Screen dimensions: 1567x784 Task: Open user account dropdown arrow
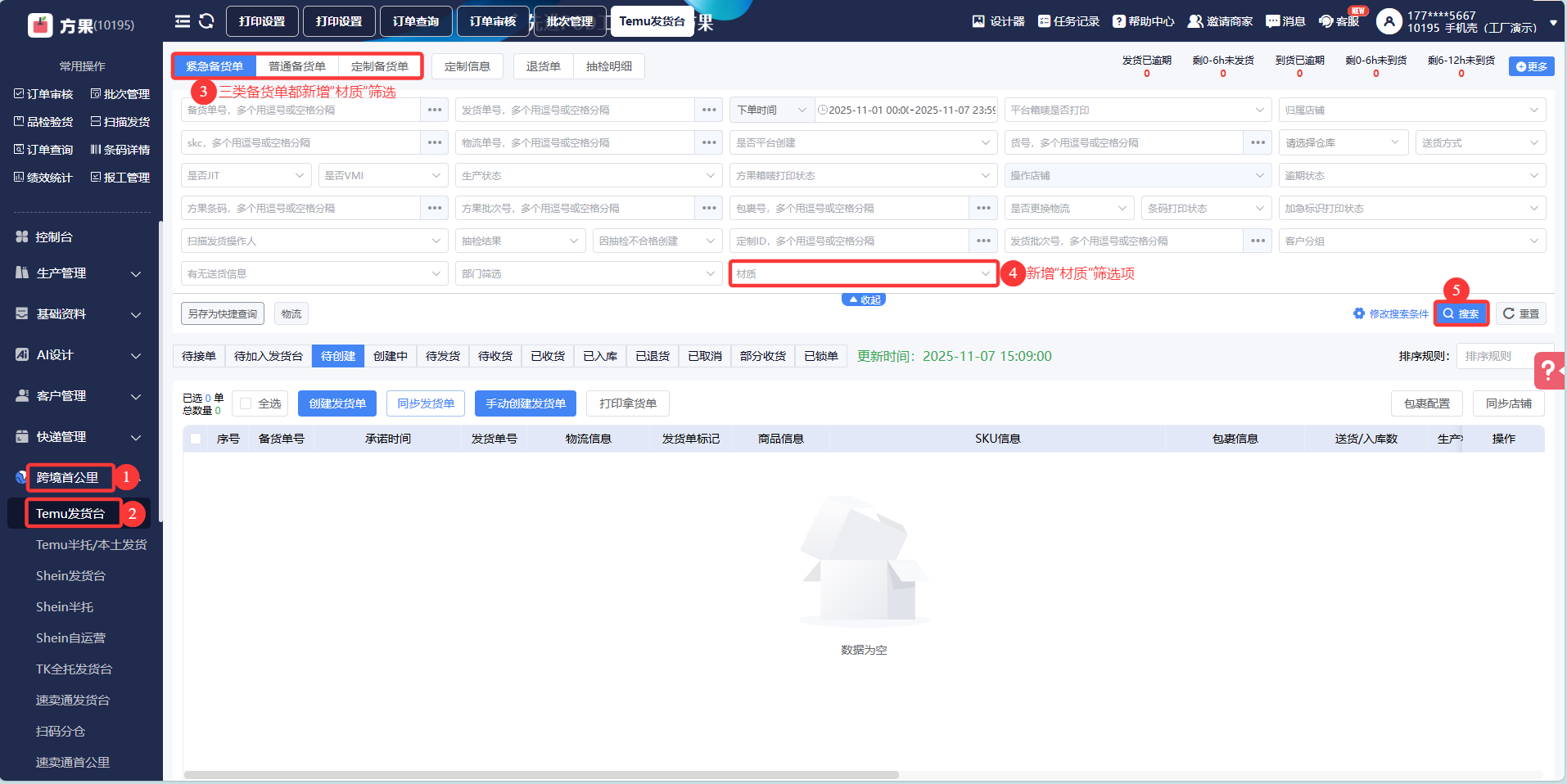(x=1553, y=23)
